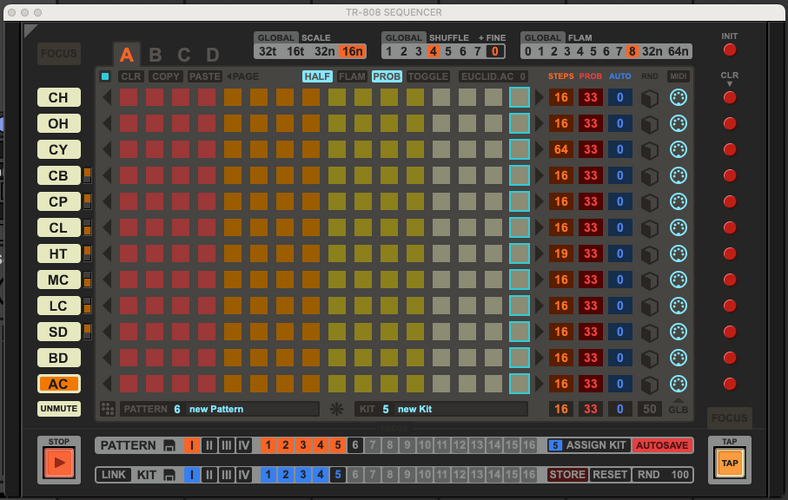Toggle the UNMUTE button

click(x=59, y=409)
